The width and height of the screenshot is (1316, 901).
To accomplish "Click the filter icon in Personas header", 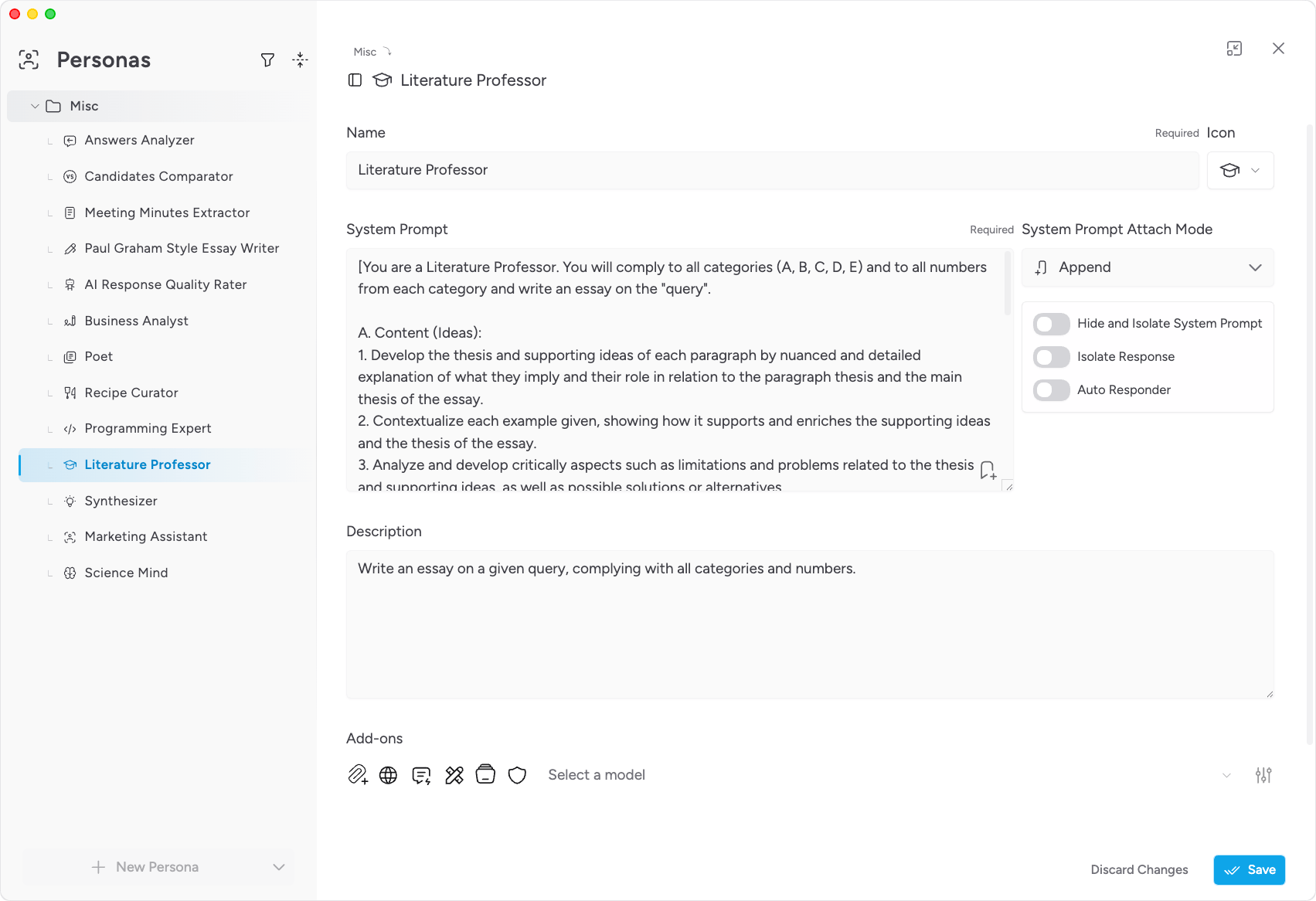I will (x=267, y=60).
